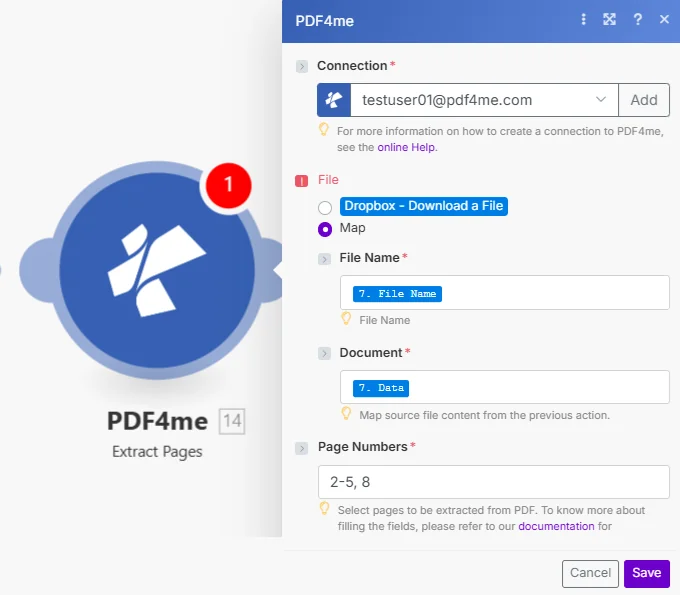Click the red File error indicator icon
Viewport: 680px width, 595px height.
tap(301, 180)
